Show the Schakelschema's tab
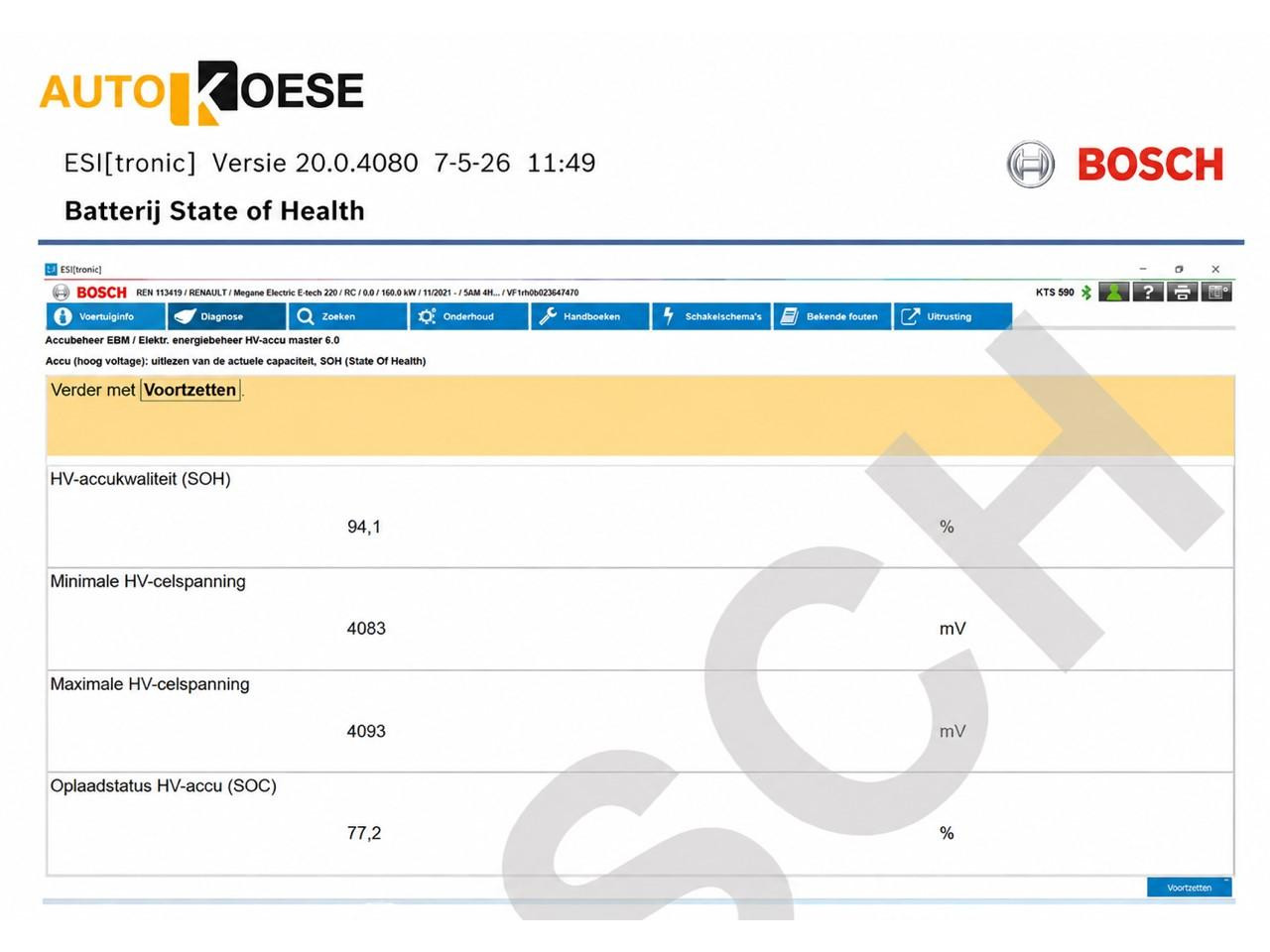The width and height of the screenshot is (1270, 952). (x=711, y=316)
